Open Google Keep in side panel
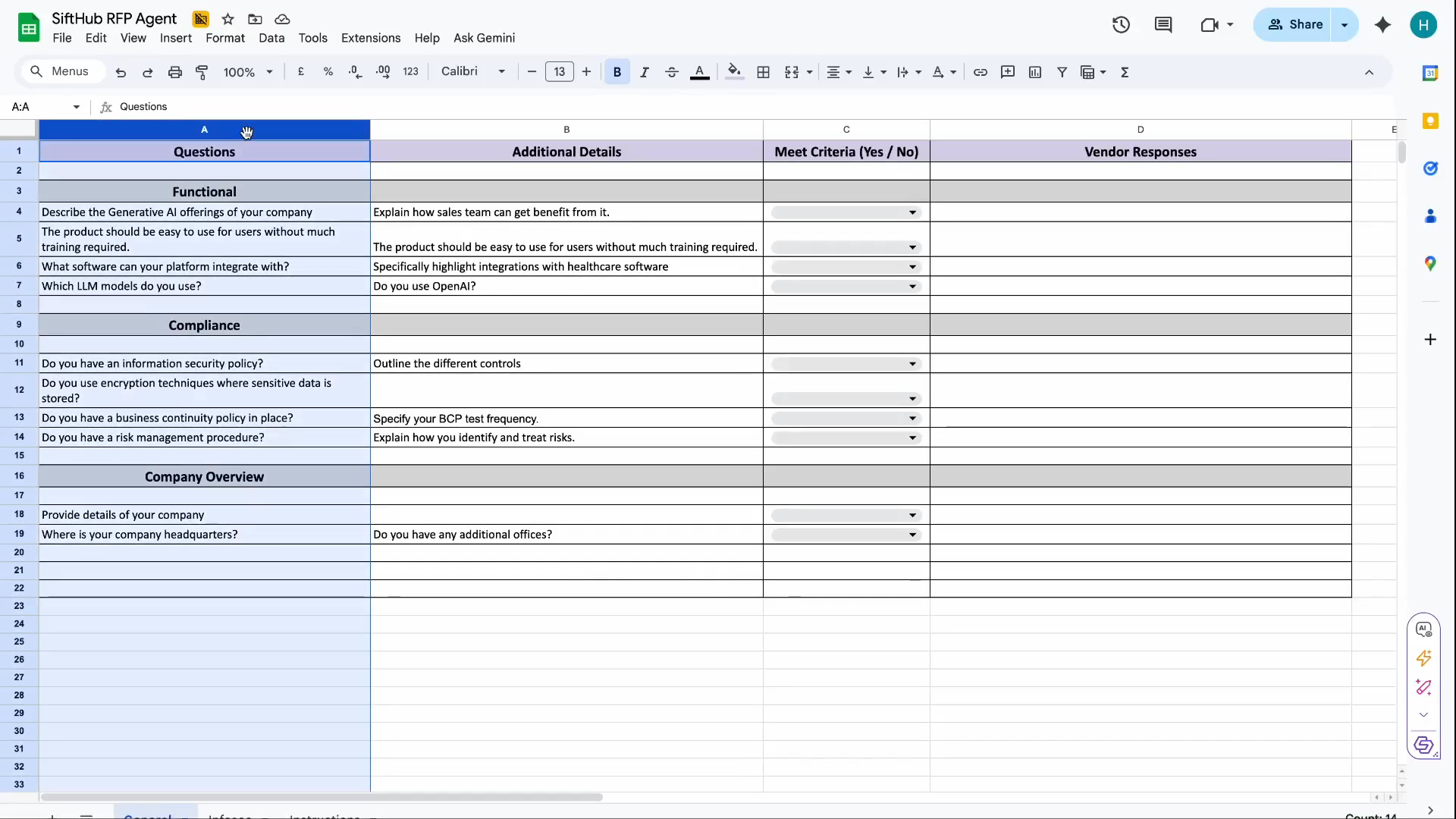The image size is (1456, 819). tap(1430, 121)
